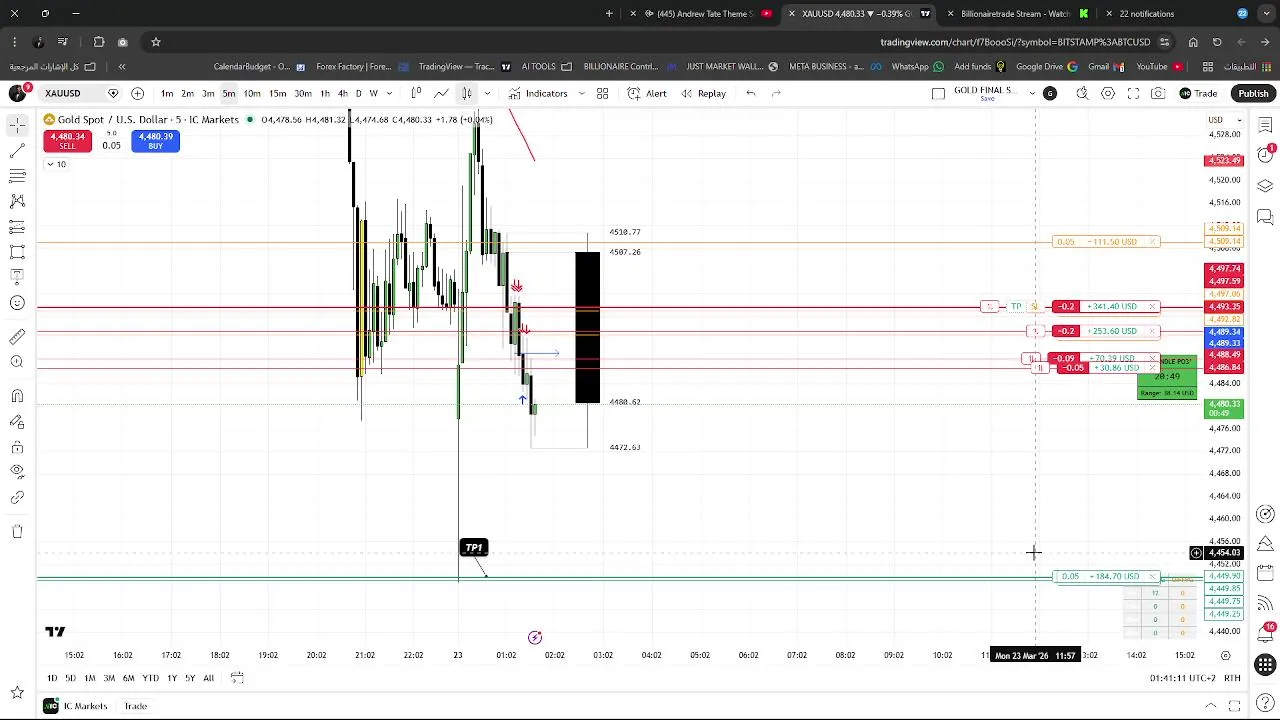The height and width of the screenshot is (720, 1280).
Task: Take a chart snapshot camera icon
Action: click(x=1158, y=93)
